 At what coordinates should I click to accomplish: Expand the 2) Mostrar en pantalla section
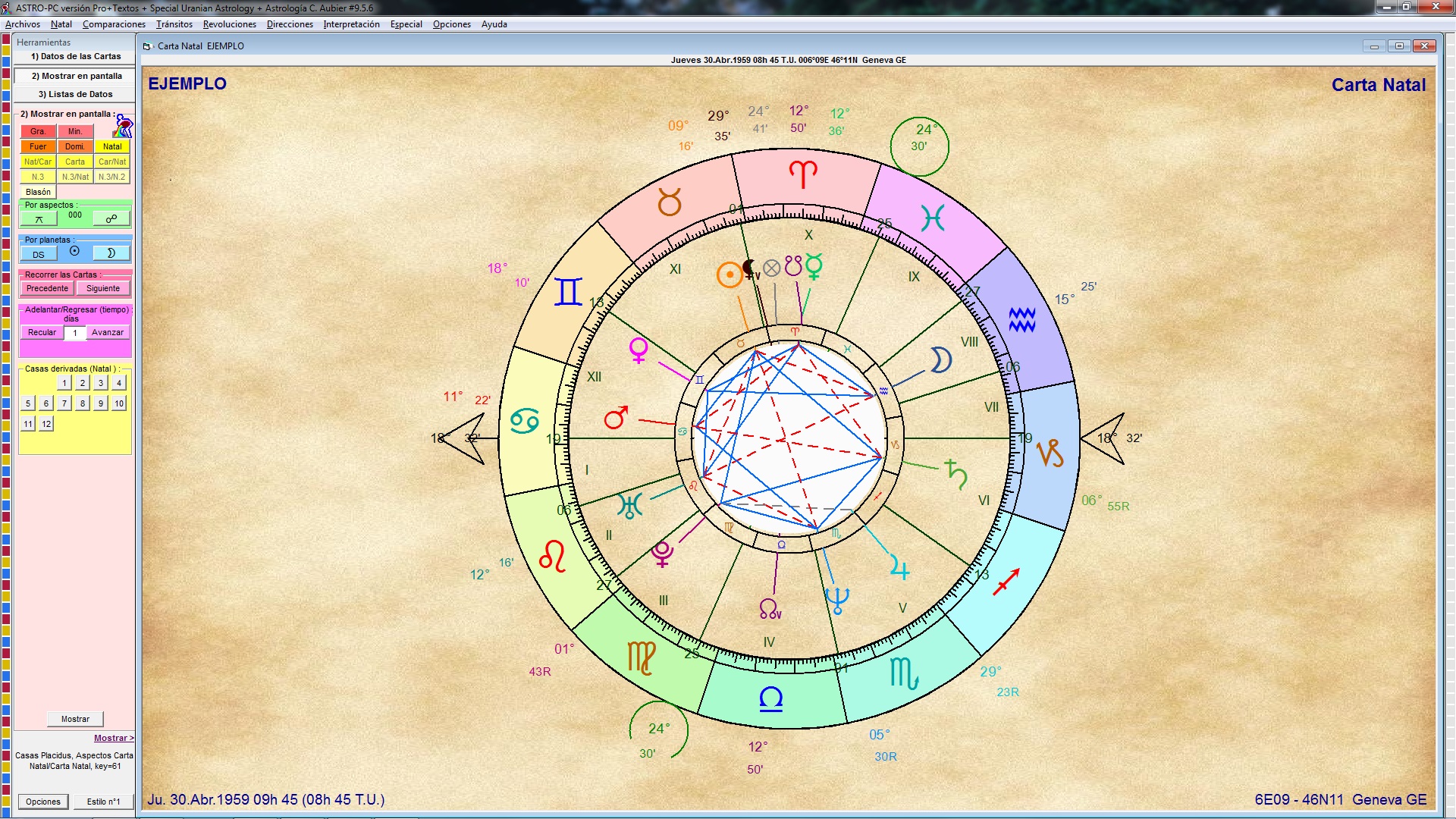click(75, 76)
